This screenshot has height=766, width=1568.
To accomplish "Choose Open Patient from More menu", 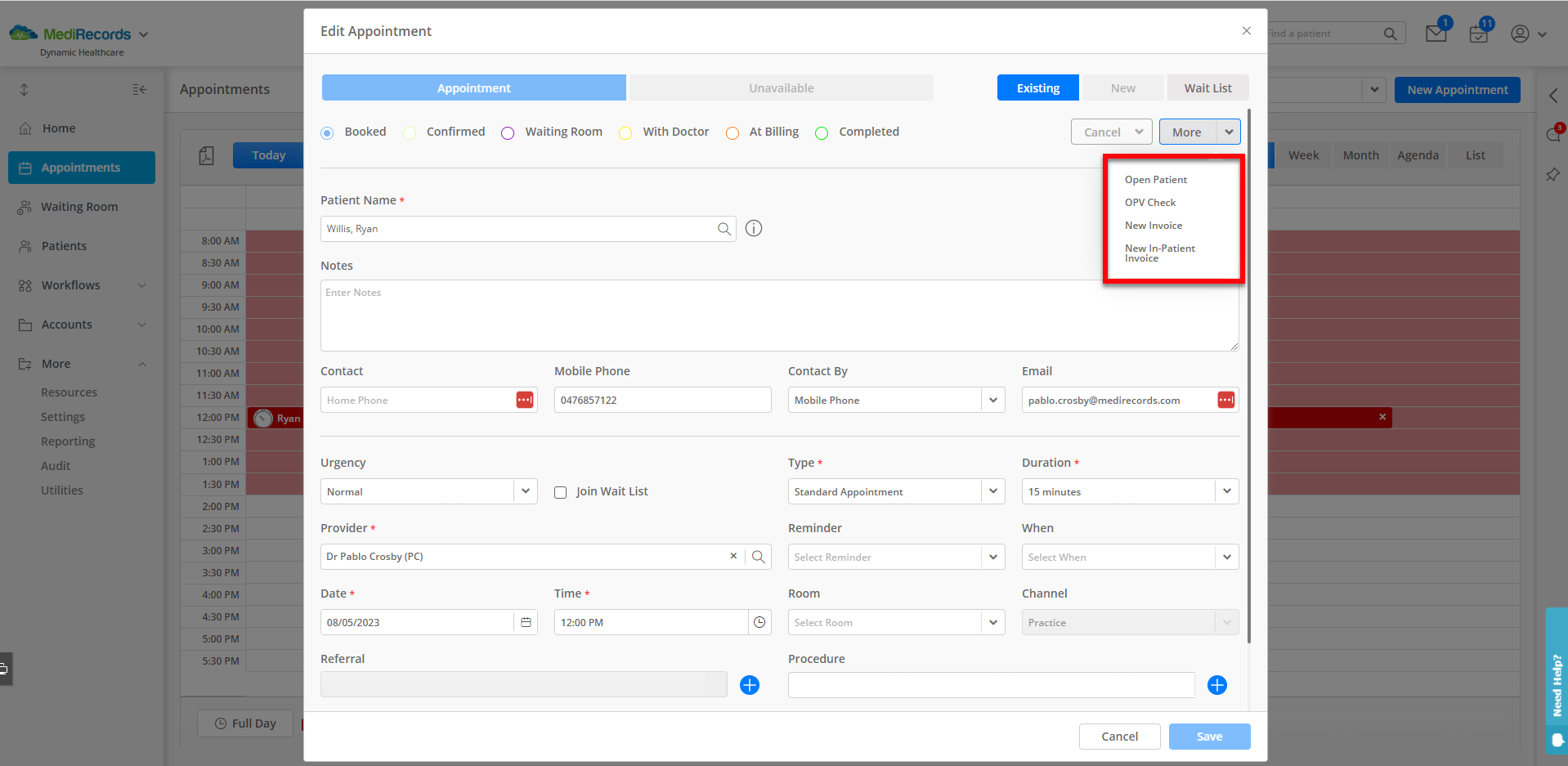I will tap(1155, 180).
